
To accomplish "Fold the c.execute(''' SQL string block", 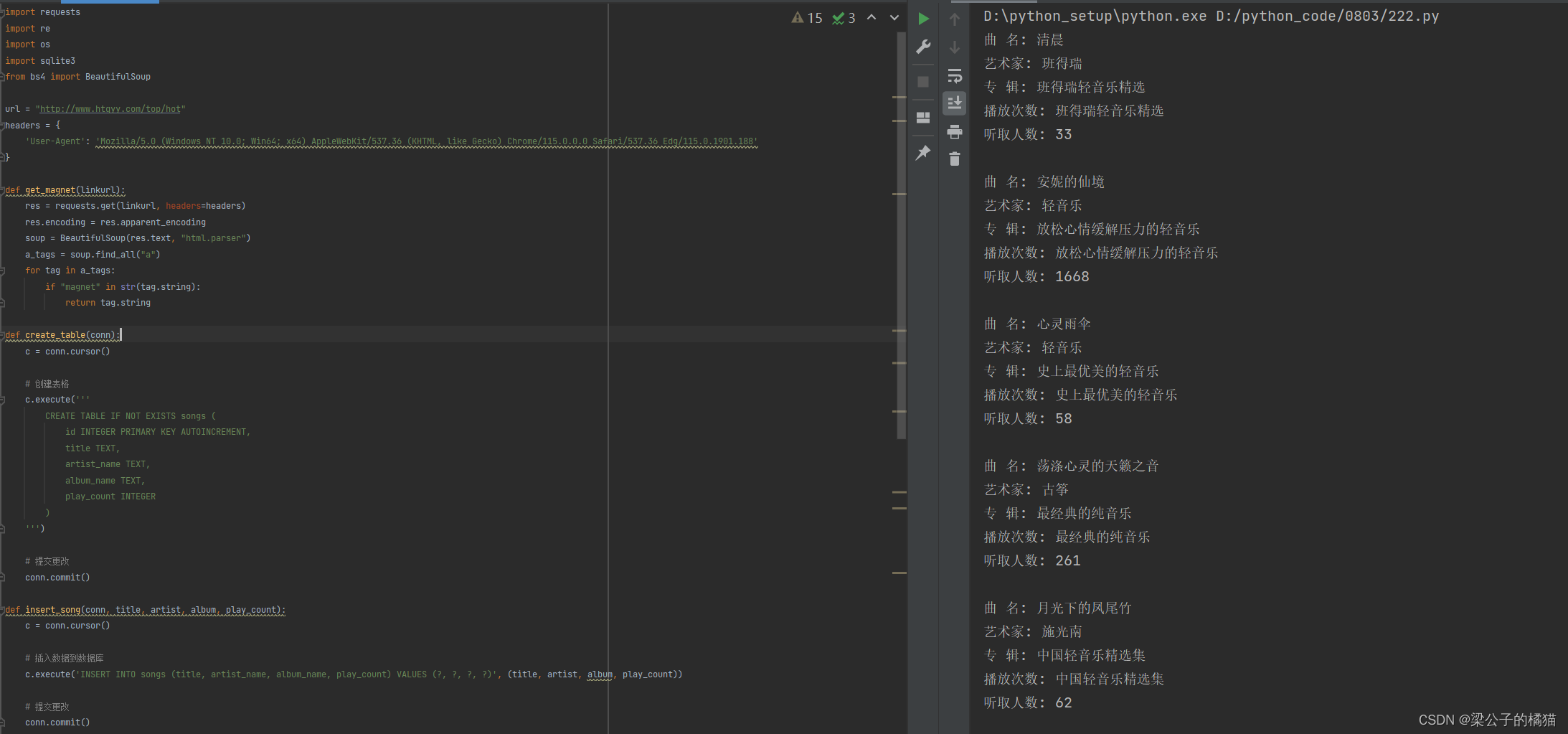I will pyautogui.click(x=3, y=400).
